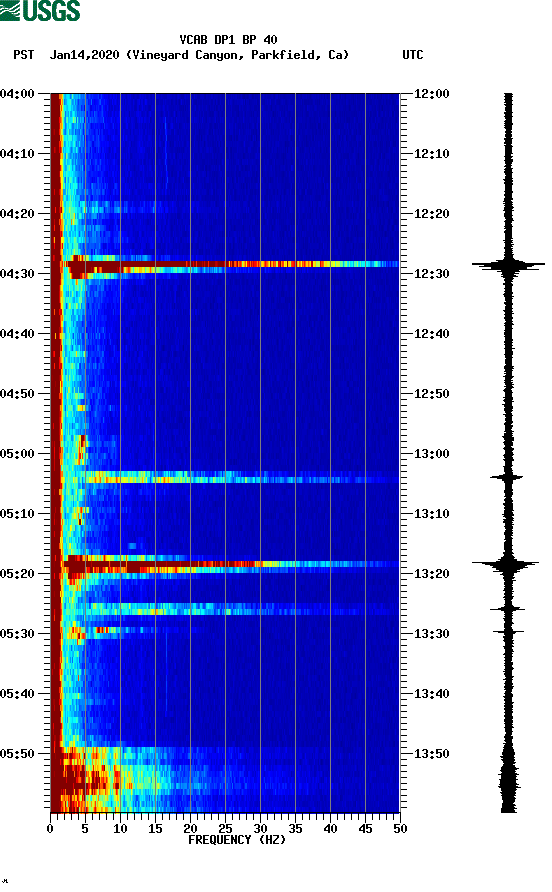Click the '13:40' UTC time label
The width and height of the screenshot is (552, 892).
click(x=431, y=694)
